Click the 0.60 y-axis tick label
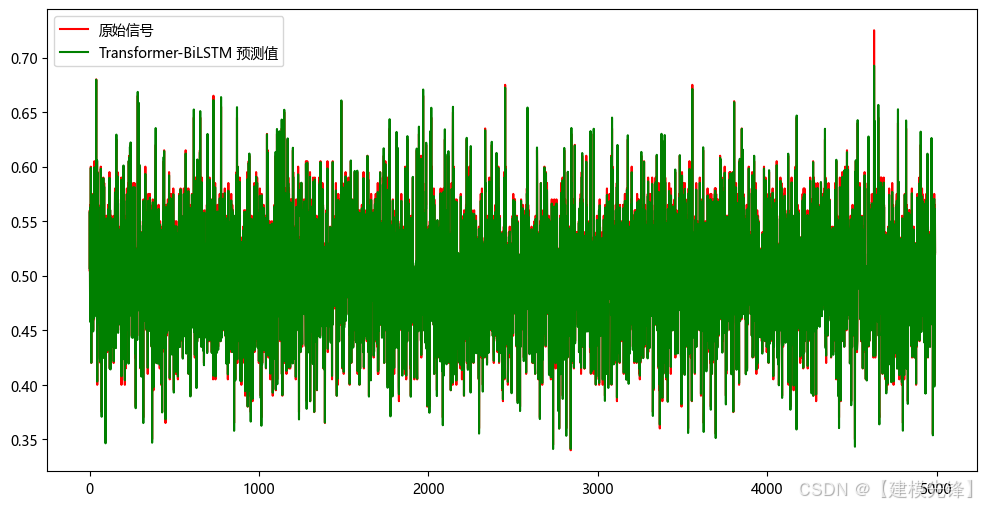The image size is (987, 507). coord(25,168)
